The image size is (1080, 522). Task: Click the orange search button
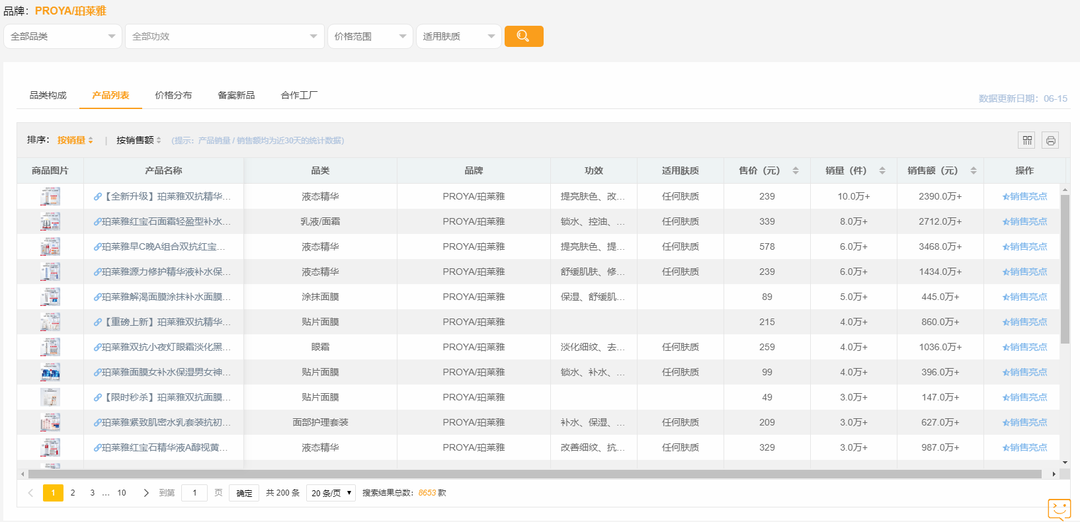(523, 36)
